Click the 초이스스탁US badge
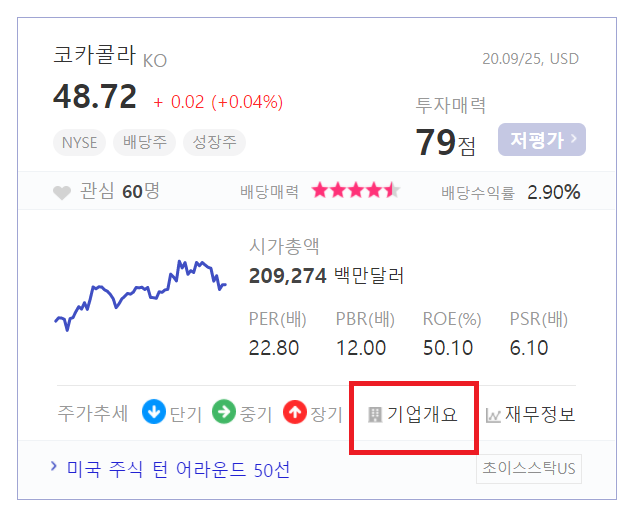This screenshot has width=643, height=519. click(529, 469)
